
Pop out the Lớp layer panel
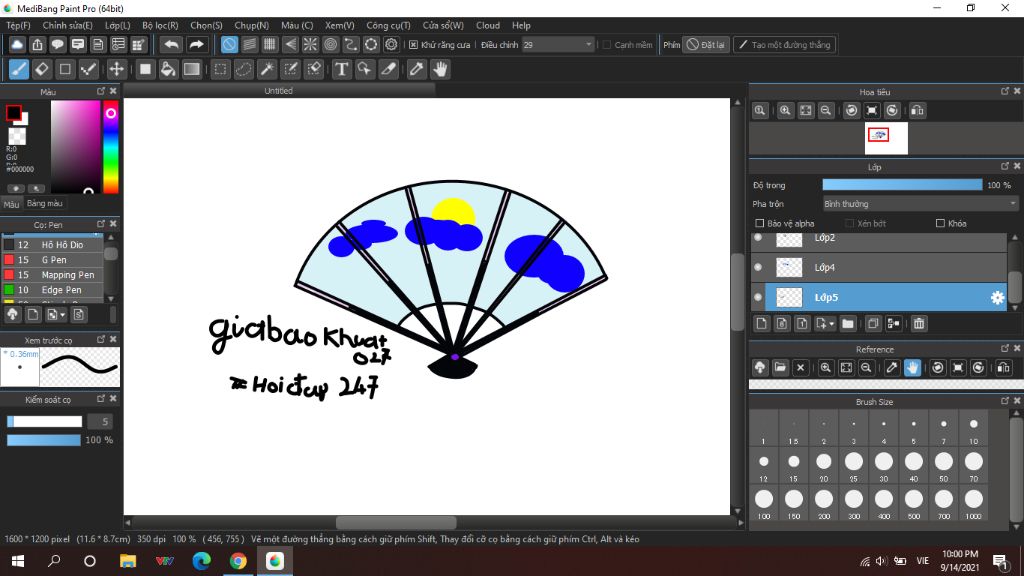tap(1004, 167)
